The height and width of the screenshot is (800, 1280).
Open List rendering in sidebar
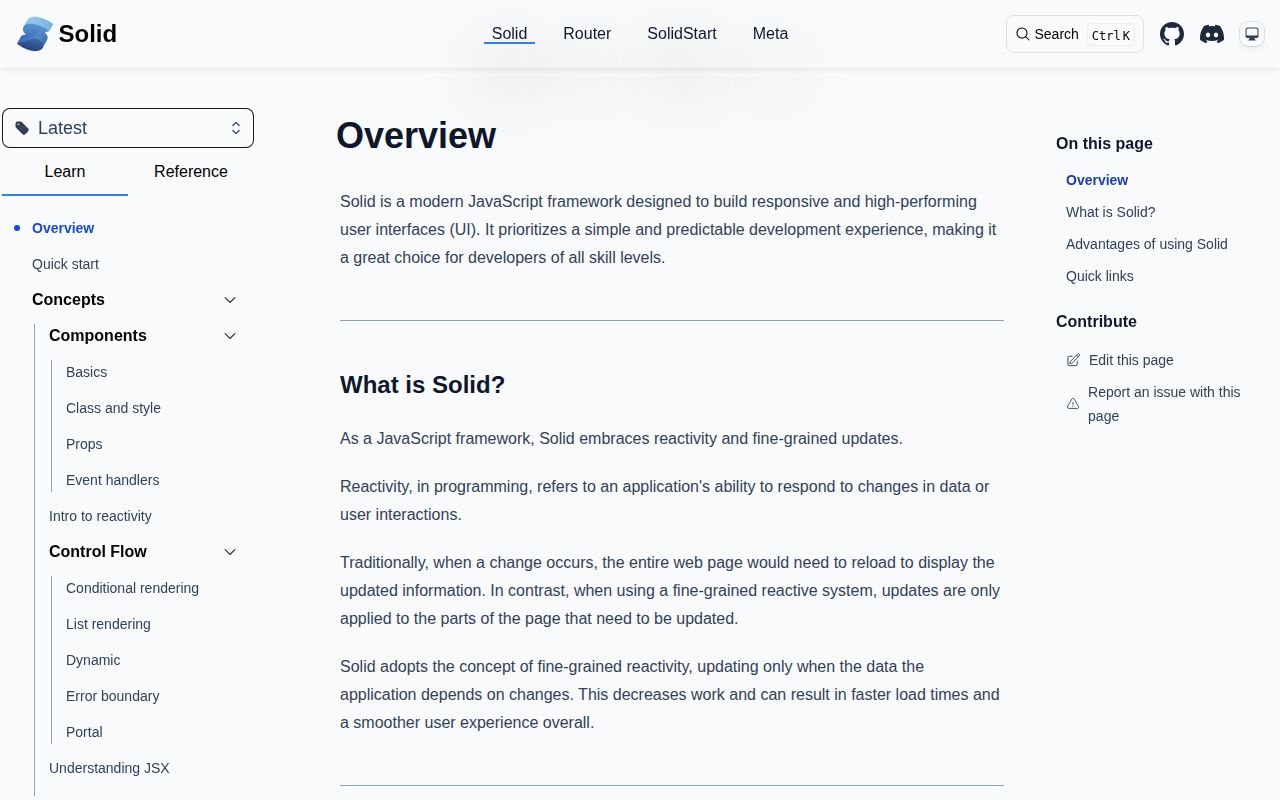(108, 624)
